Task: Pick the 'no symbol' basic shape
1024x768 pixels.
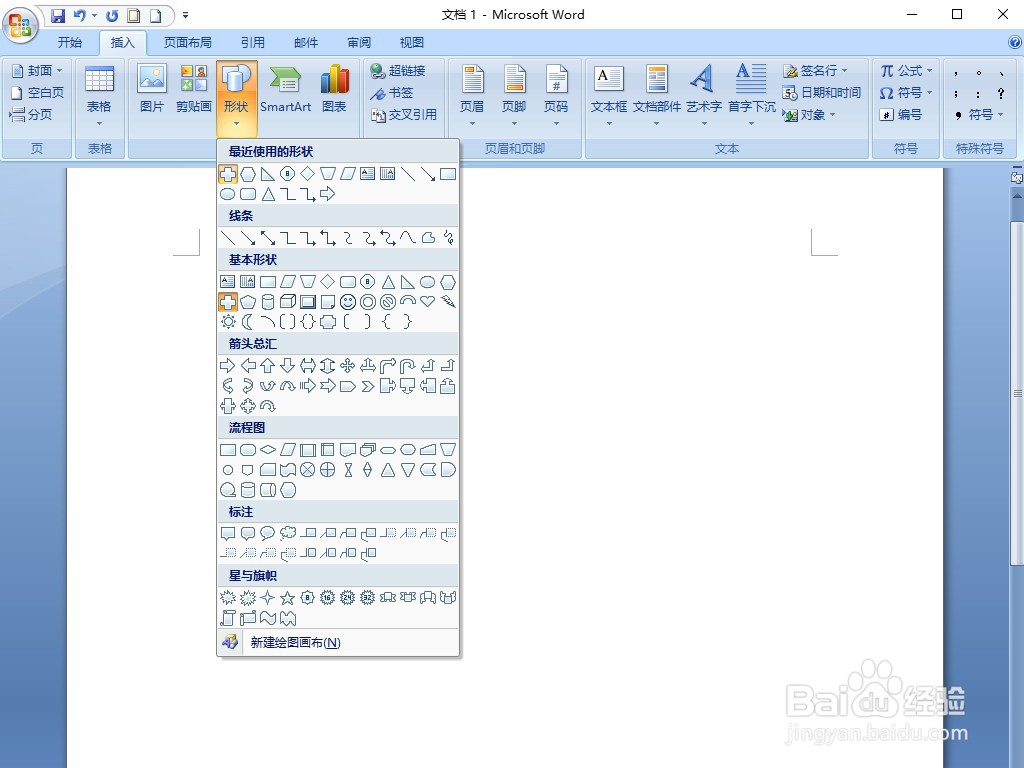Action: 388,302
